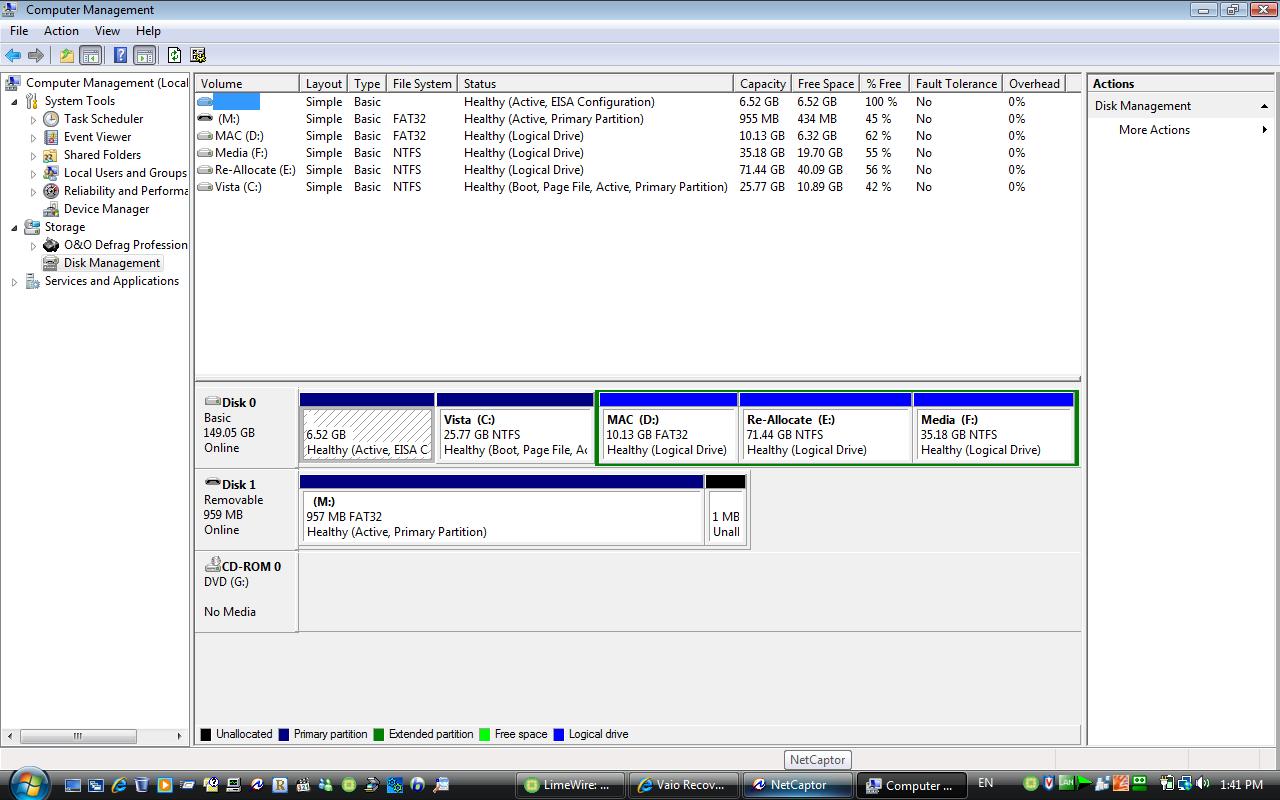Launch Internet Explorer from Quick Launch

click(x=119, y=785)
